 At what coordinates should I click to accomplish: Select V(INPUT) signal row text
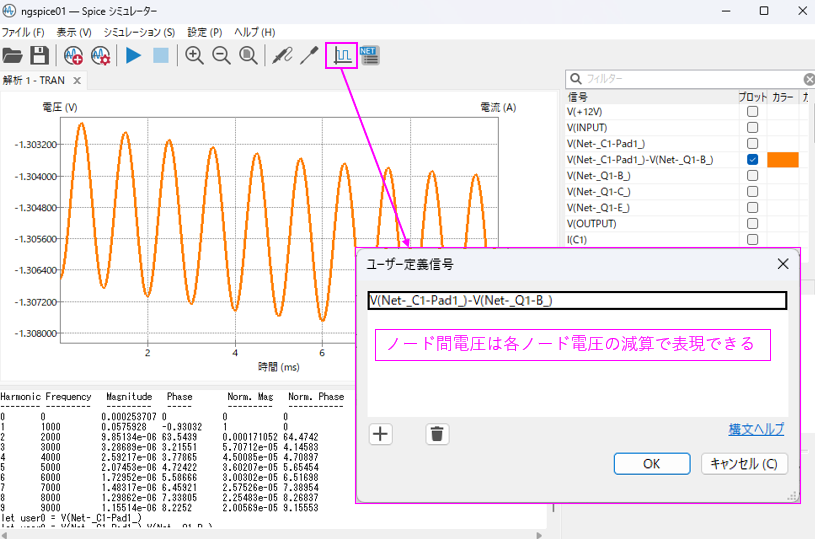point(587,127)
